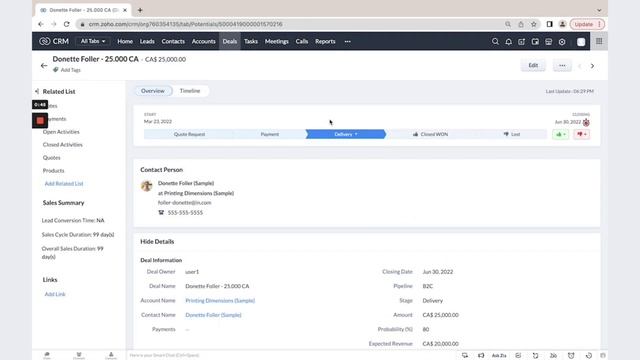Click the Zoho CRM logo
The width and height of the screenshot is (640, 360).
54,41
